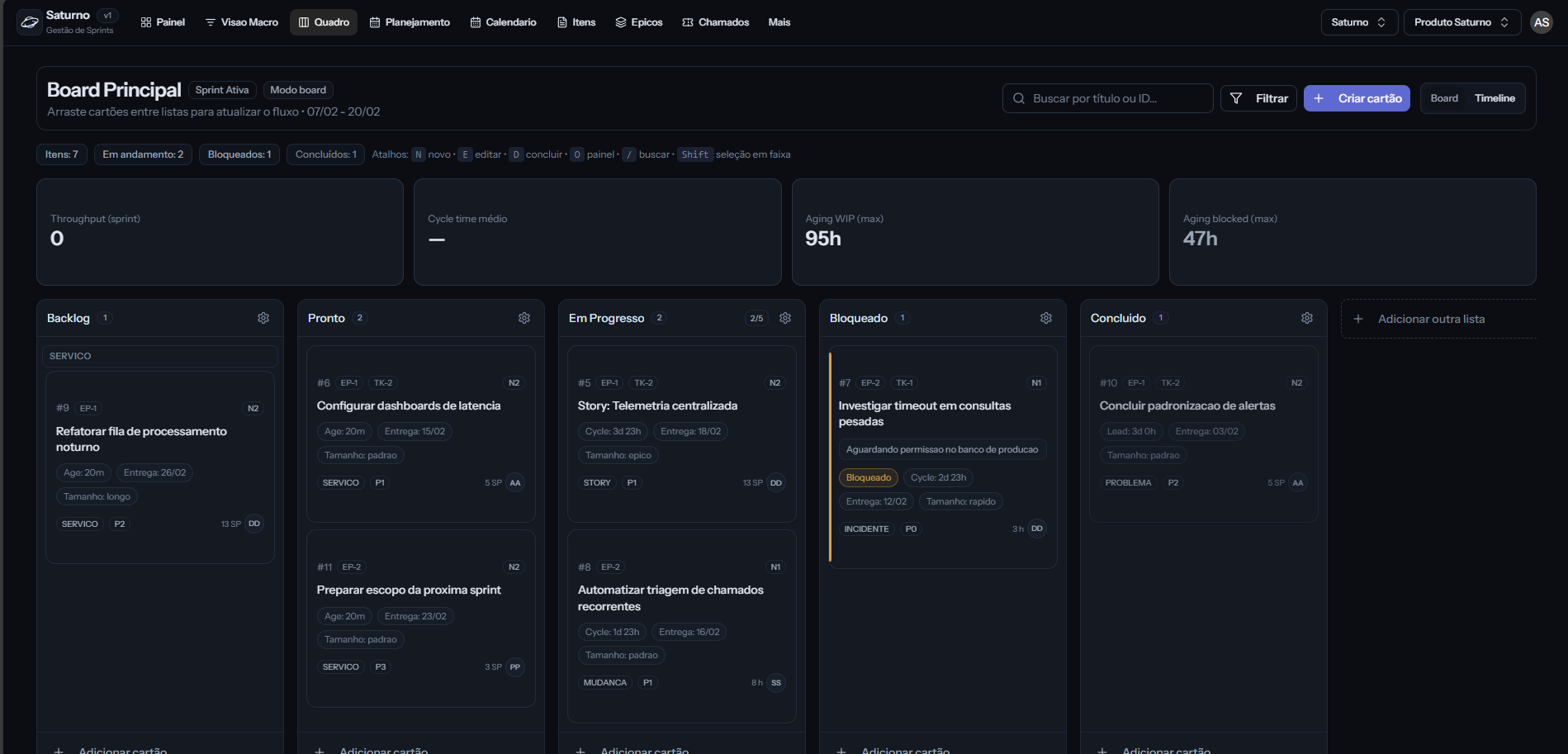
Task: Open the Planejamento section
Action: coord(410,22)
